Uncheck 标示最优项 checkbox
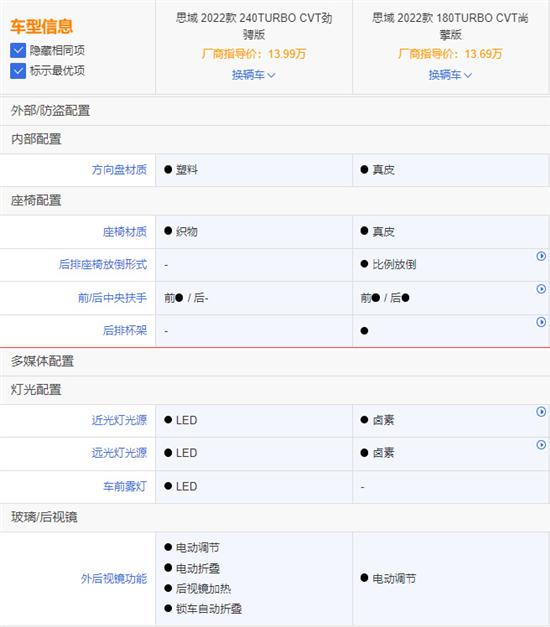 [18, 71]
